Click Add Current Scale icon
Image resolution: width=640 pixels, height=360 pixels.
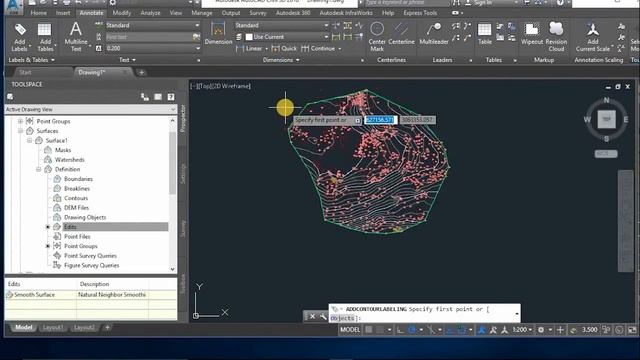[593, 37]
